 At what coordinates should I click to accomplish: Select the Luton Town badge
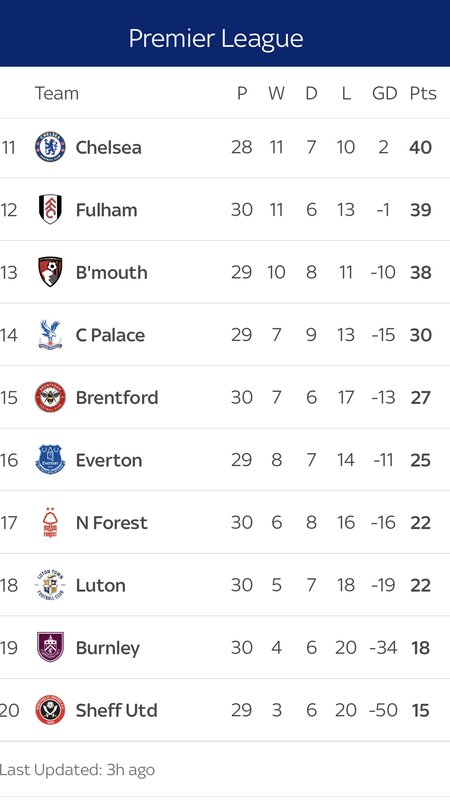pos(50,585)
